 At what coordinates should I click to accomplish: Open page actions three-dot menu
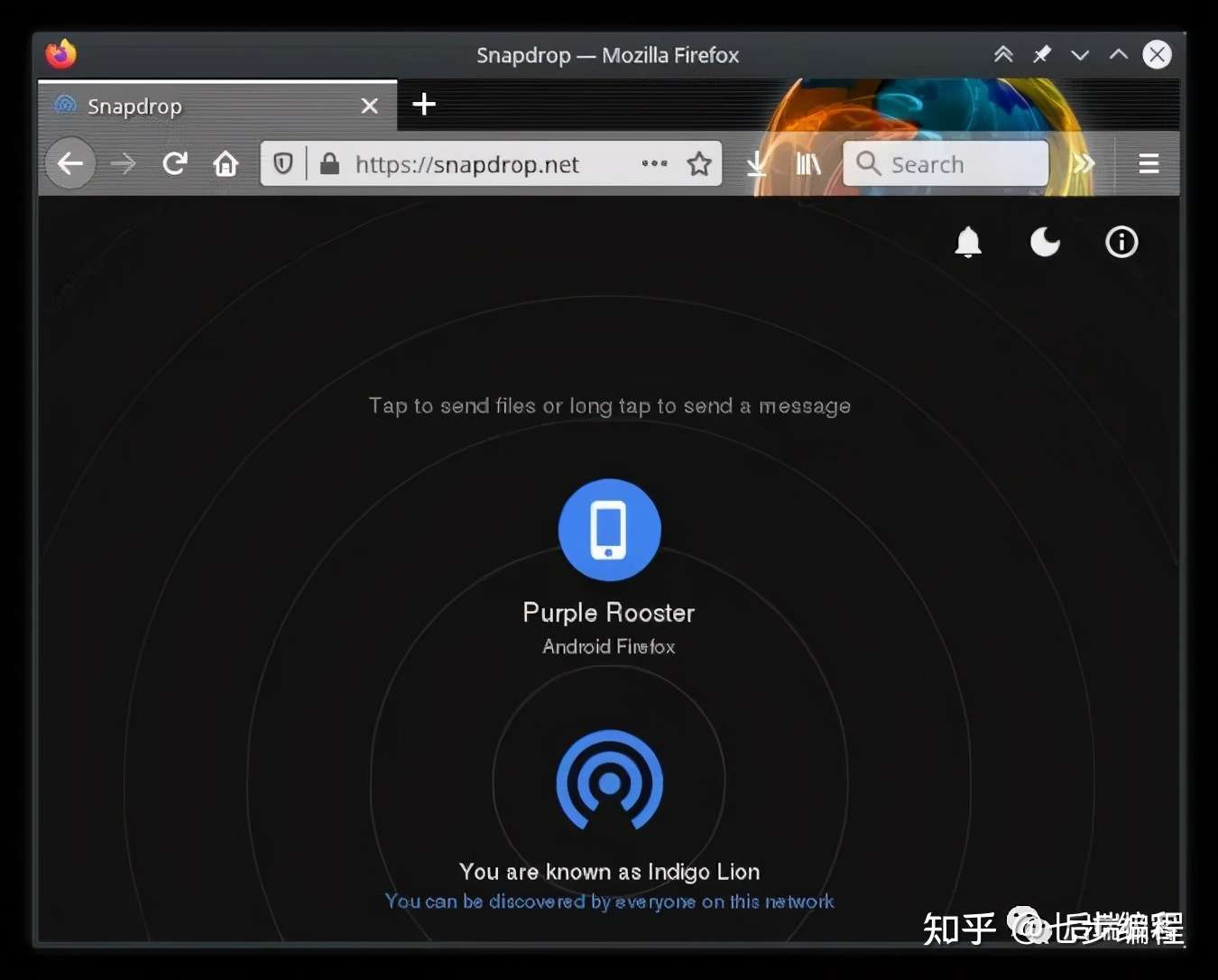pyautogui.click(x=654, y=163)
